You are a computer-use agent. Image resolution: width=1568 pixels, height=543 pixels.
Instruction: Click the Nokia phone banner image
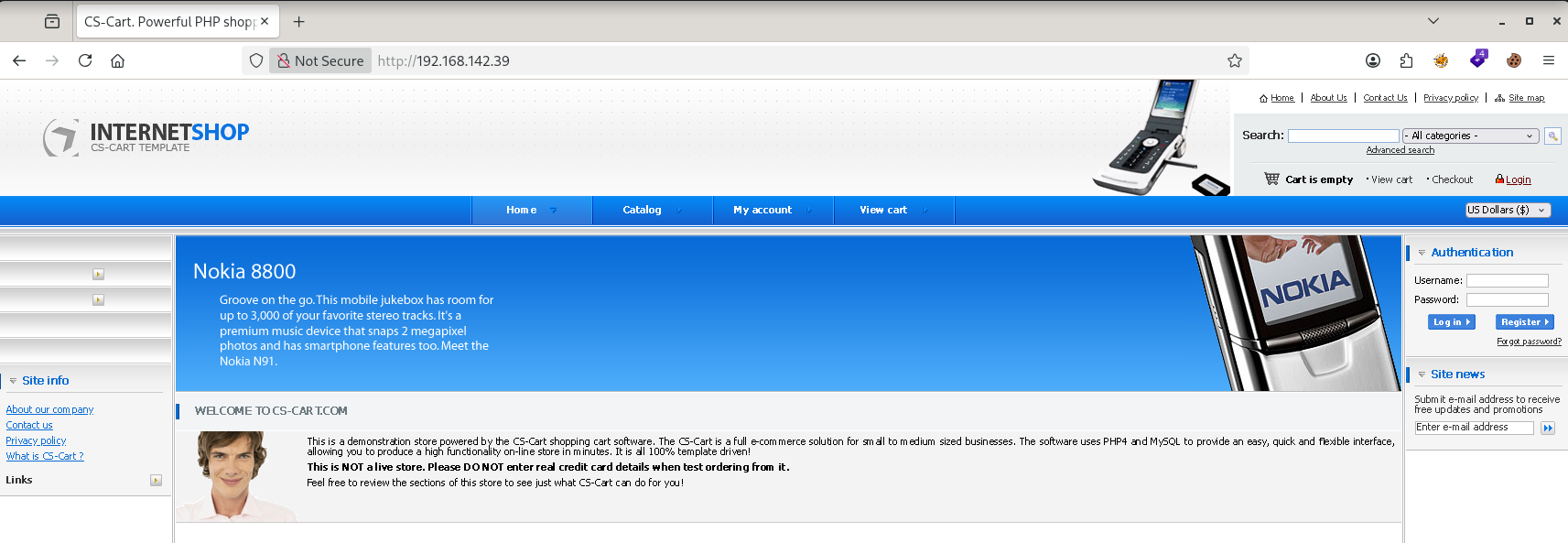[1295, 313]
